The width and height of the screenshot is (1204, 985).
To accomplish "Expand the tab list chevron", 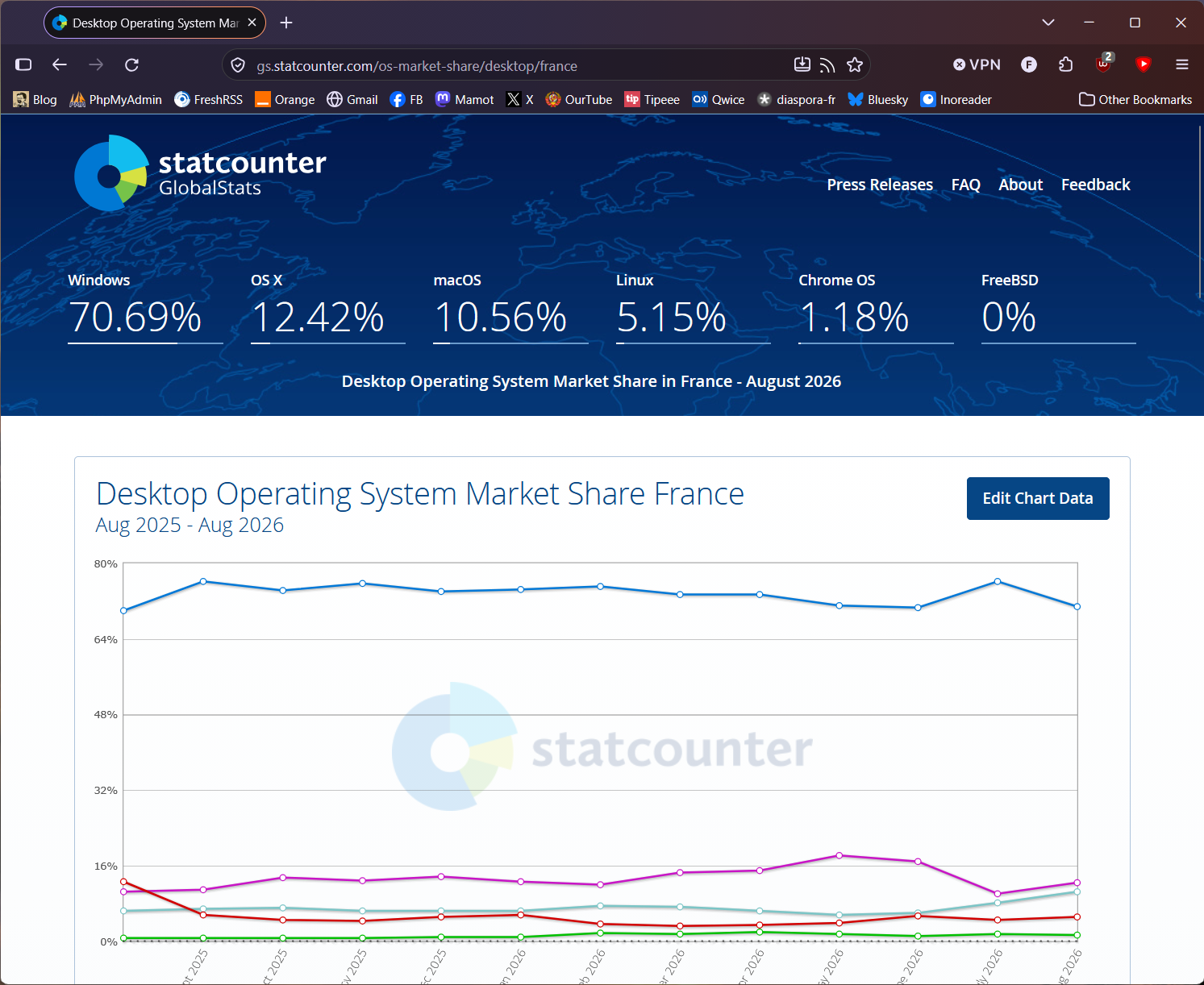I will coord(1048,23).
